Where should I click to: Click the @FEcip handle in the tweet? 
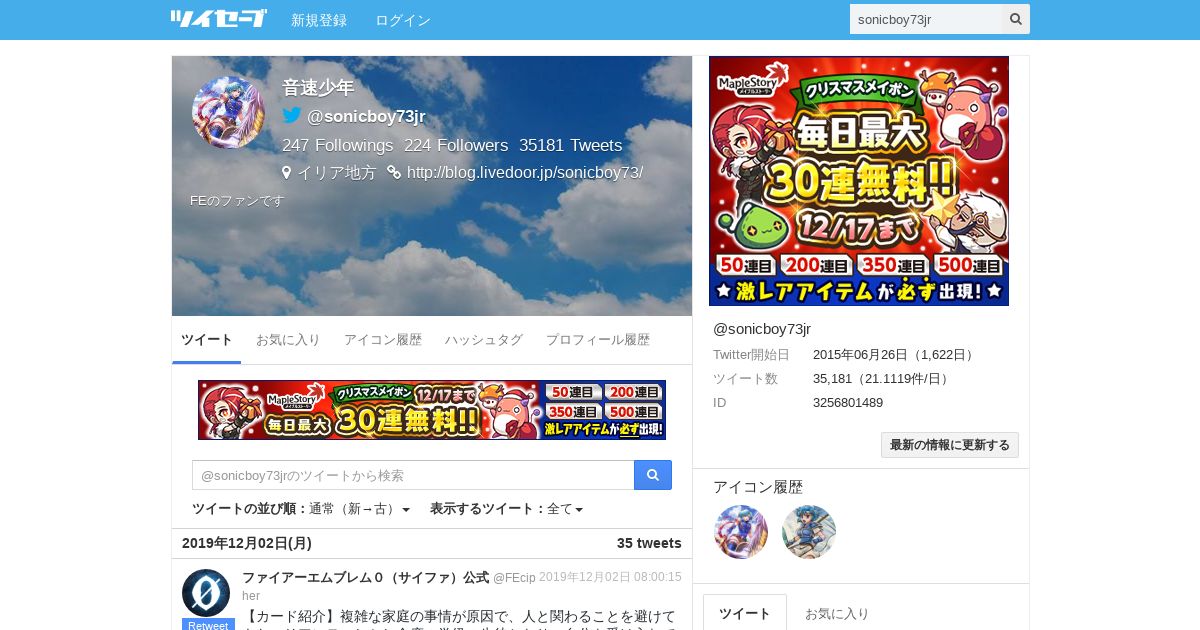(x=514, y=578)
